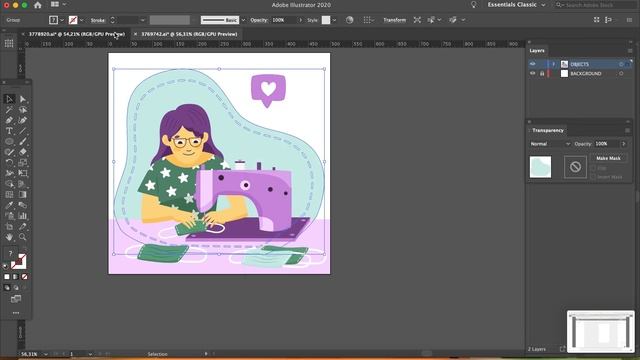Switch to the 3778920.ai document tab

[x=76, y=34]
